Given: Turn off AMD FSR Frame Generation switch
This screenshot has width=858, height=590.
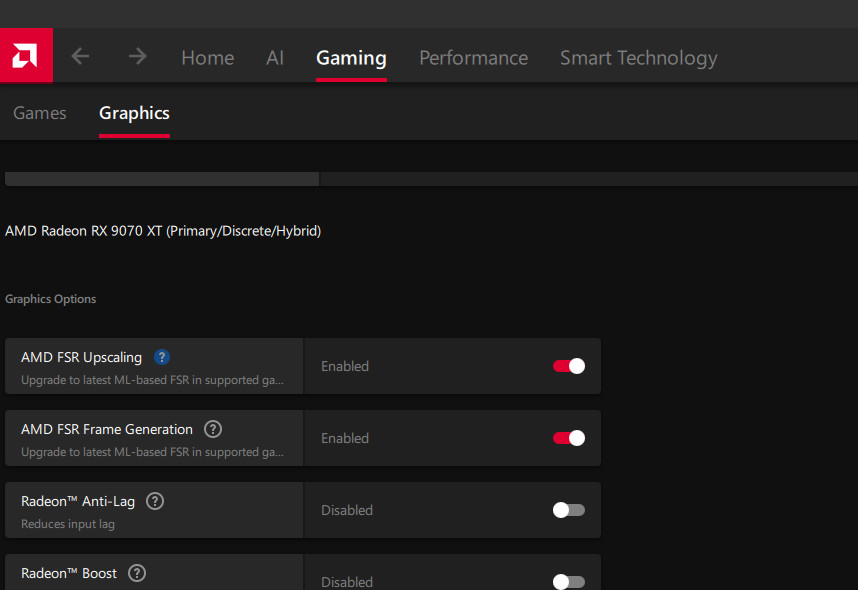Looking at the screenshot, I should coord(568,438).
